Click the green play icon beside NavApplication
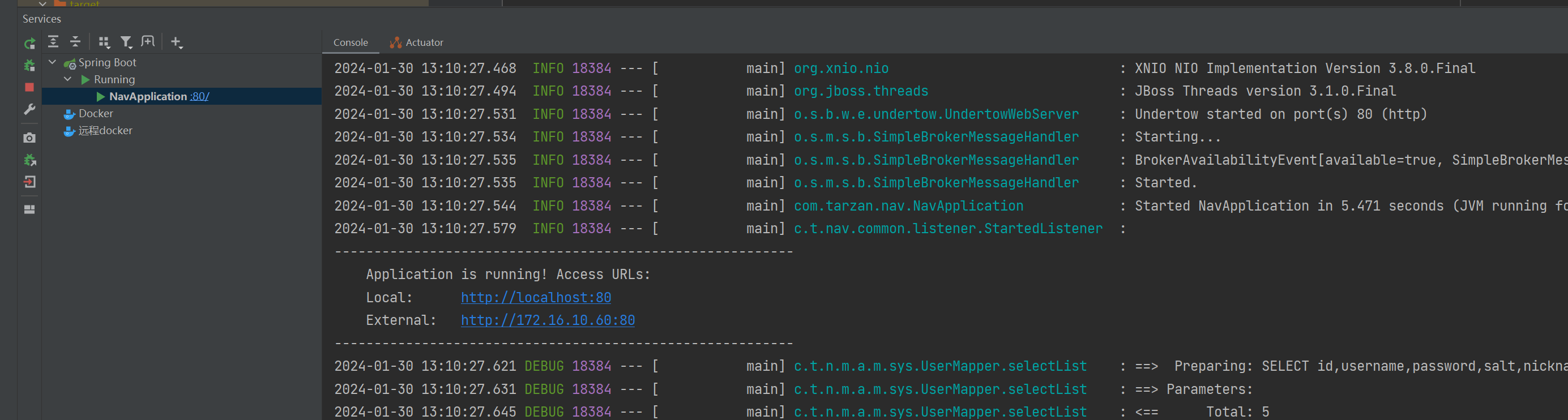1568x420 pixels. pyautogui.click(x=100, y=97)
